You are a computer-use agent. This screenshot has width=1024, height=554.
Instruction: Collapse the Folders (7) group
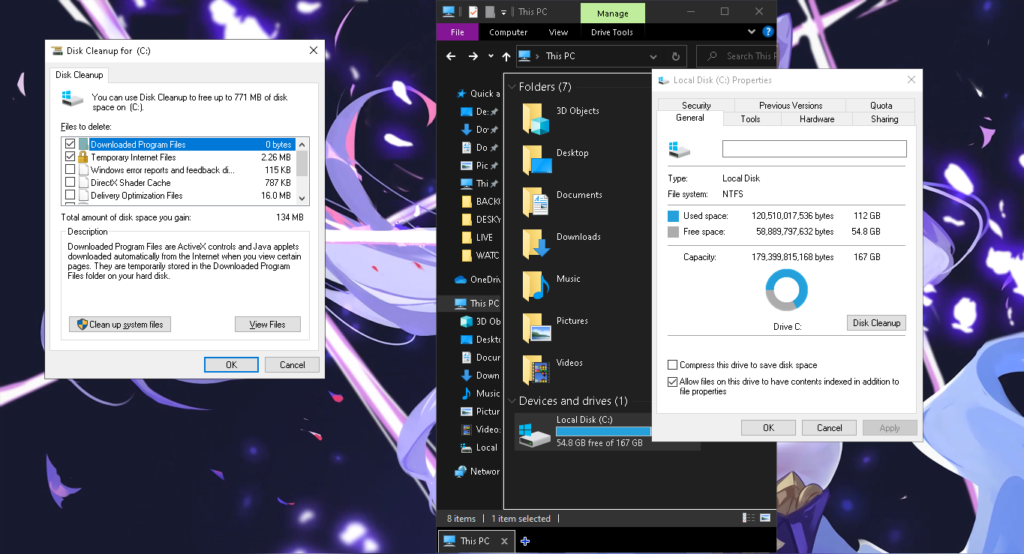click(512, 87)
